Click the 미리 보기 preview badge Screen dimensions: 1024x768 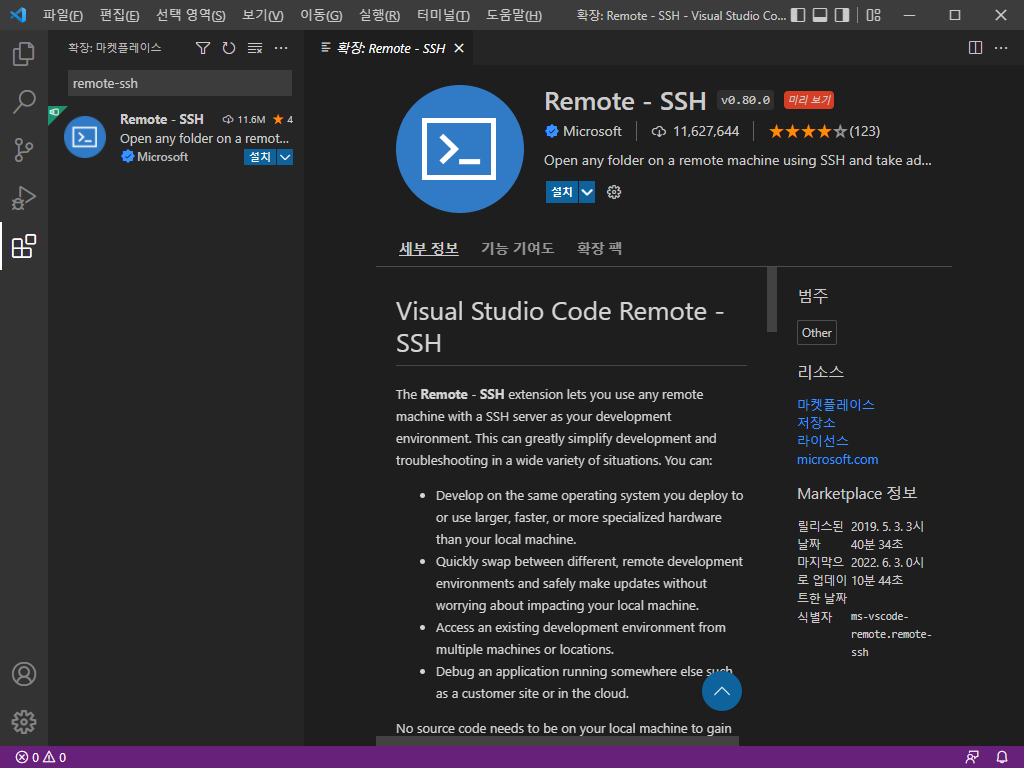[x=808, y=100]
